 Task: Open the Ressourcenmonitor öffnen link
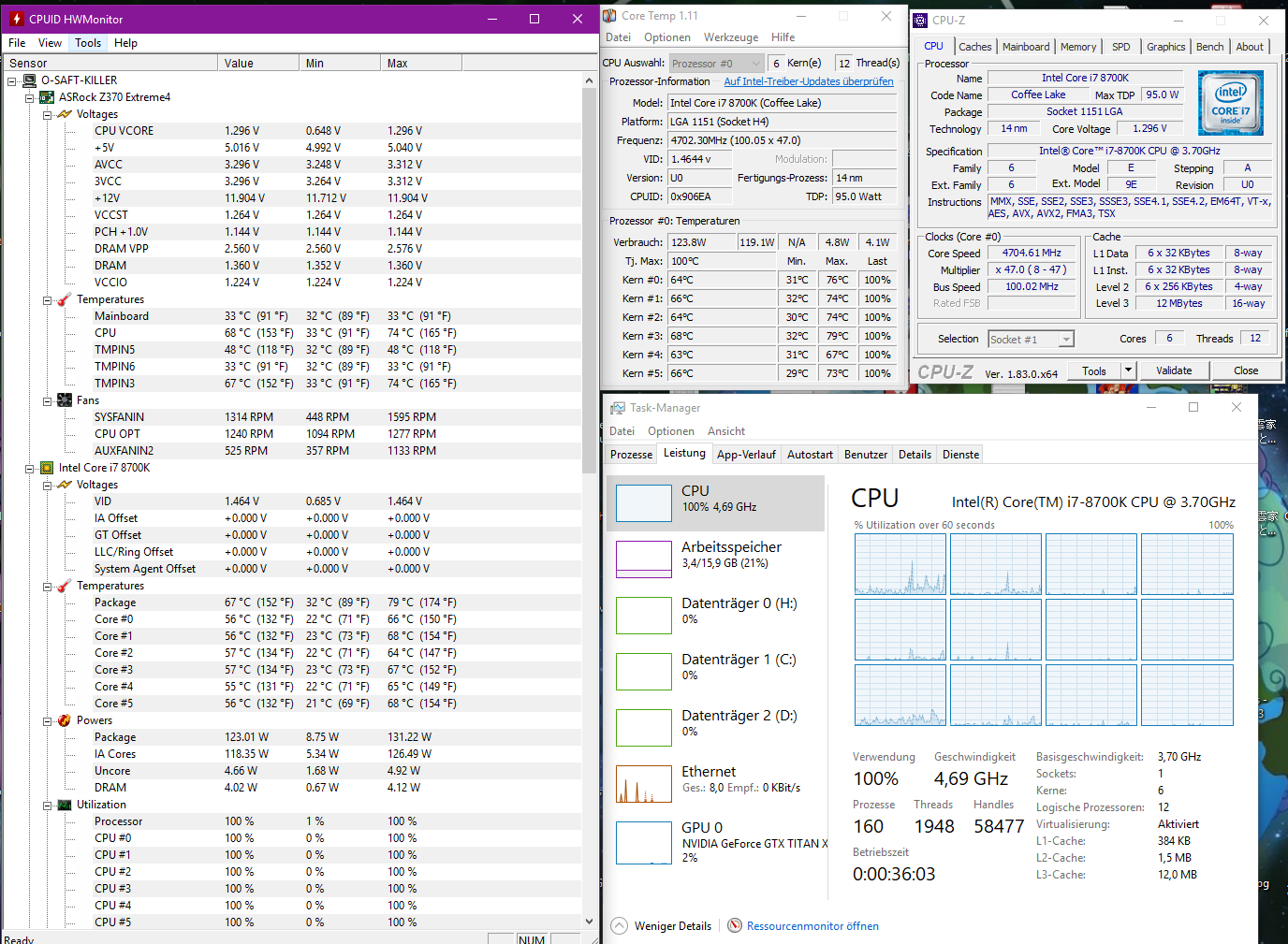(812, 926)
